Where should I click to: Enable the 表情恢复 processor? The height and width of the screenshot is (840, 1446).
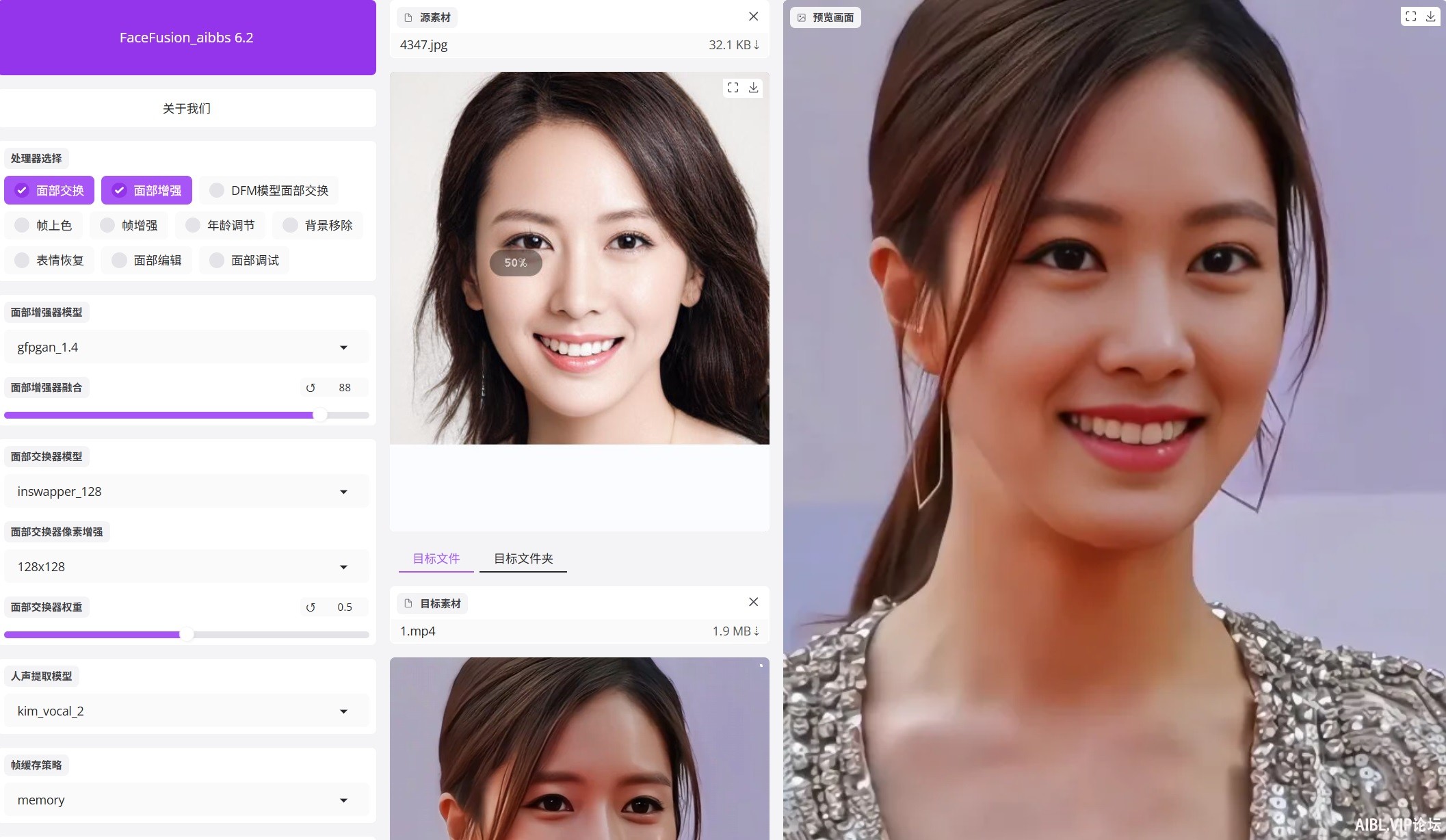49,260
